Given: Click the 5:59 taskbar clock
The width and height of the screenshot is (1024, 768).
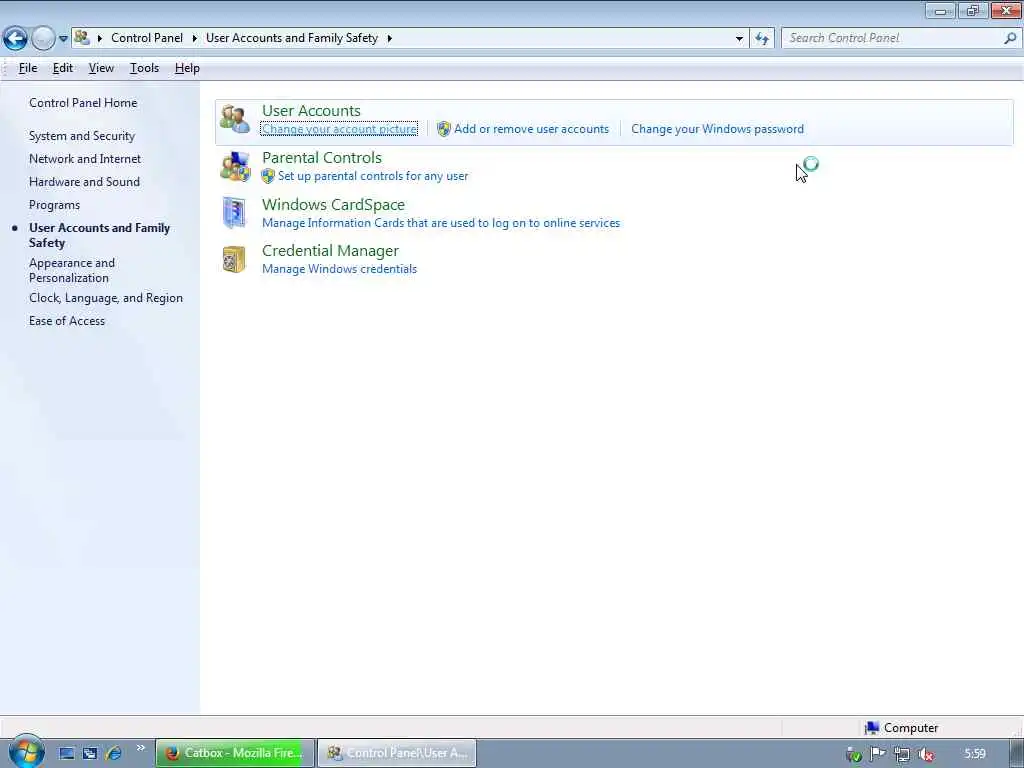Looking at the screenshot, I should [x=975, y=754].
